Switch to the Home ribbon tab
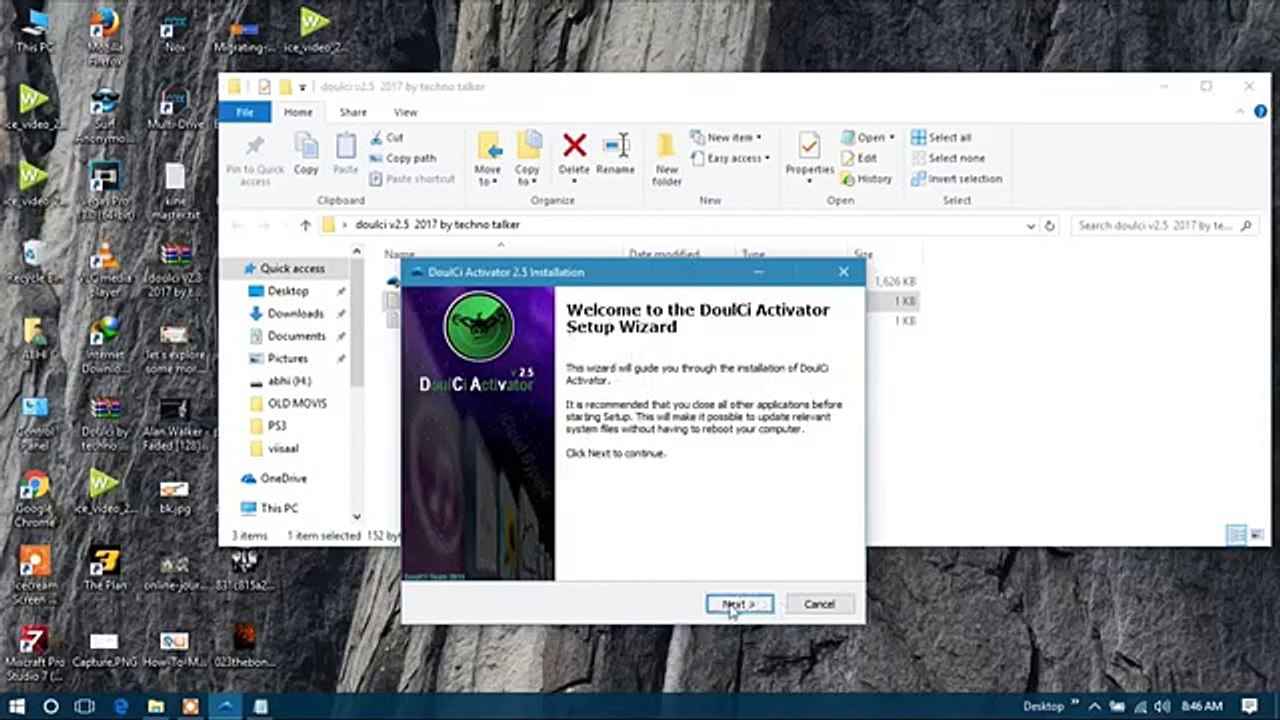Image resolution: width=1280 pixels, height=720 pixels. pos(298,112)
